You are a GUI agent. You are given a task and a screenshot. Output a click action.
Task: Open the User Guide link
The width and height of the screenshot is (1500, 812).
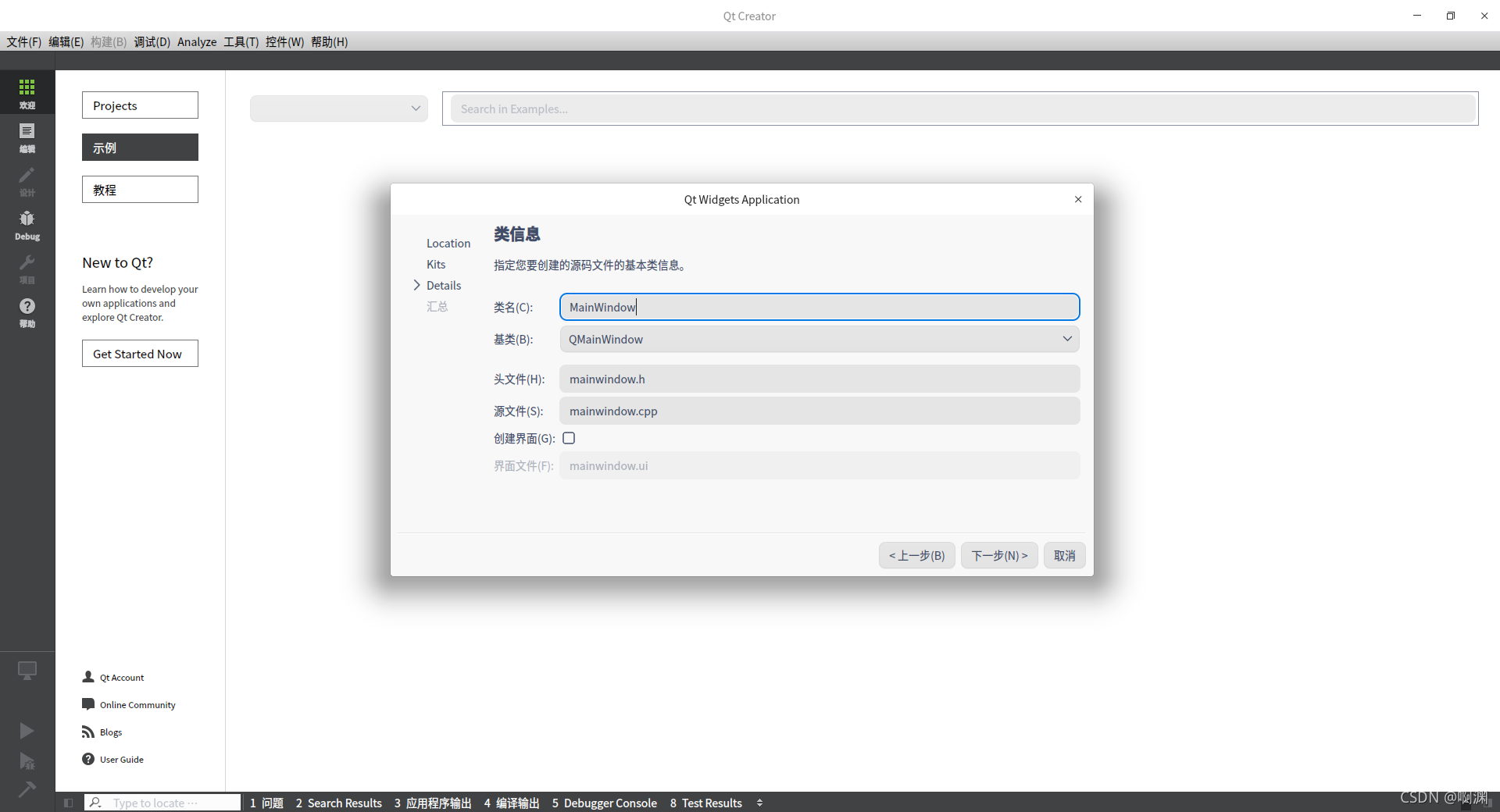tap(113, 759)
